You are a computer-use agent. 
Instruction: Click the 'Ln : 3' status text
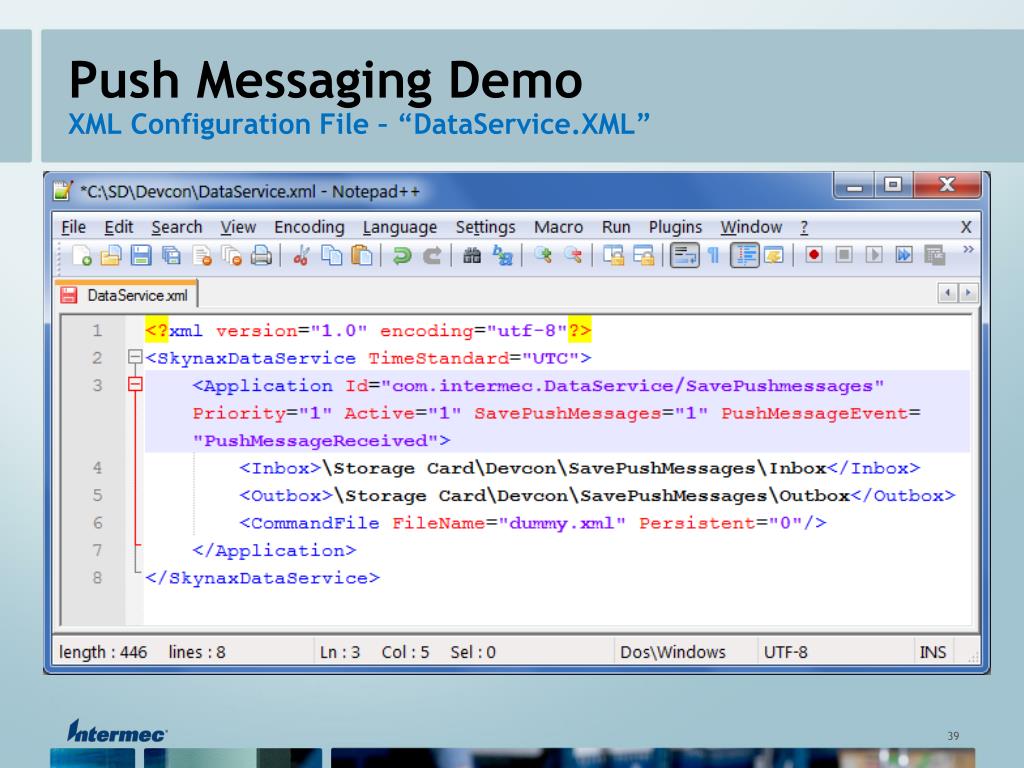click(x=340, y=652)
